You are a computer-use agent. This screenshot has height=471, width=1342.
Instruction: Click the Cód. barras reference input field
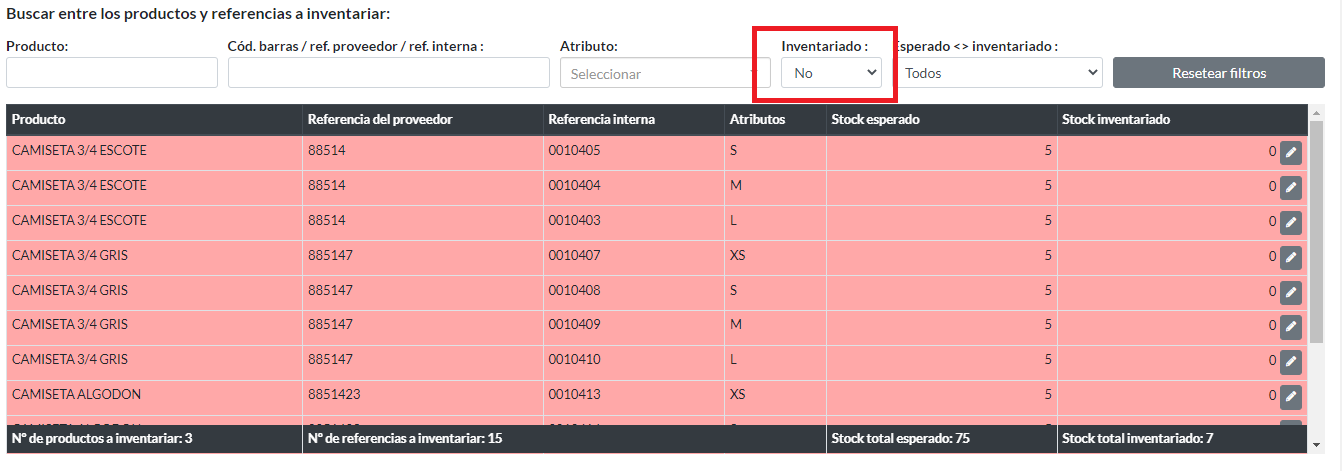(388, 73)
